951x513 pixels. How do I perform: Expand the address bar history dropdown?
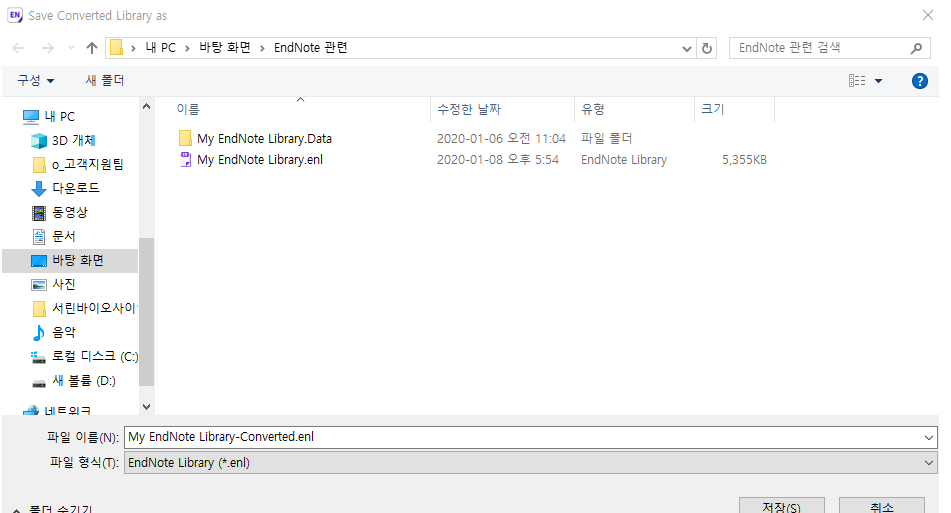pyautogui.click(x=687, y=49)
